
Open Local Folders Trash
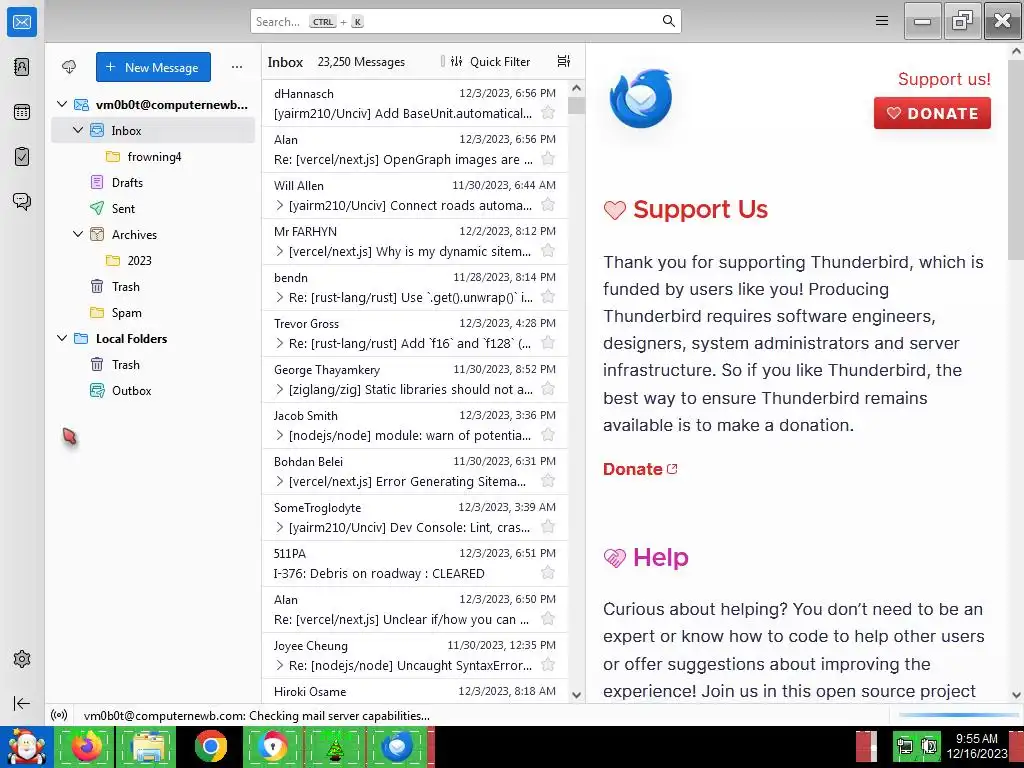click(153, 364)
